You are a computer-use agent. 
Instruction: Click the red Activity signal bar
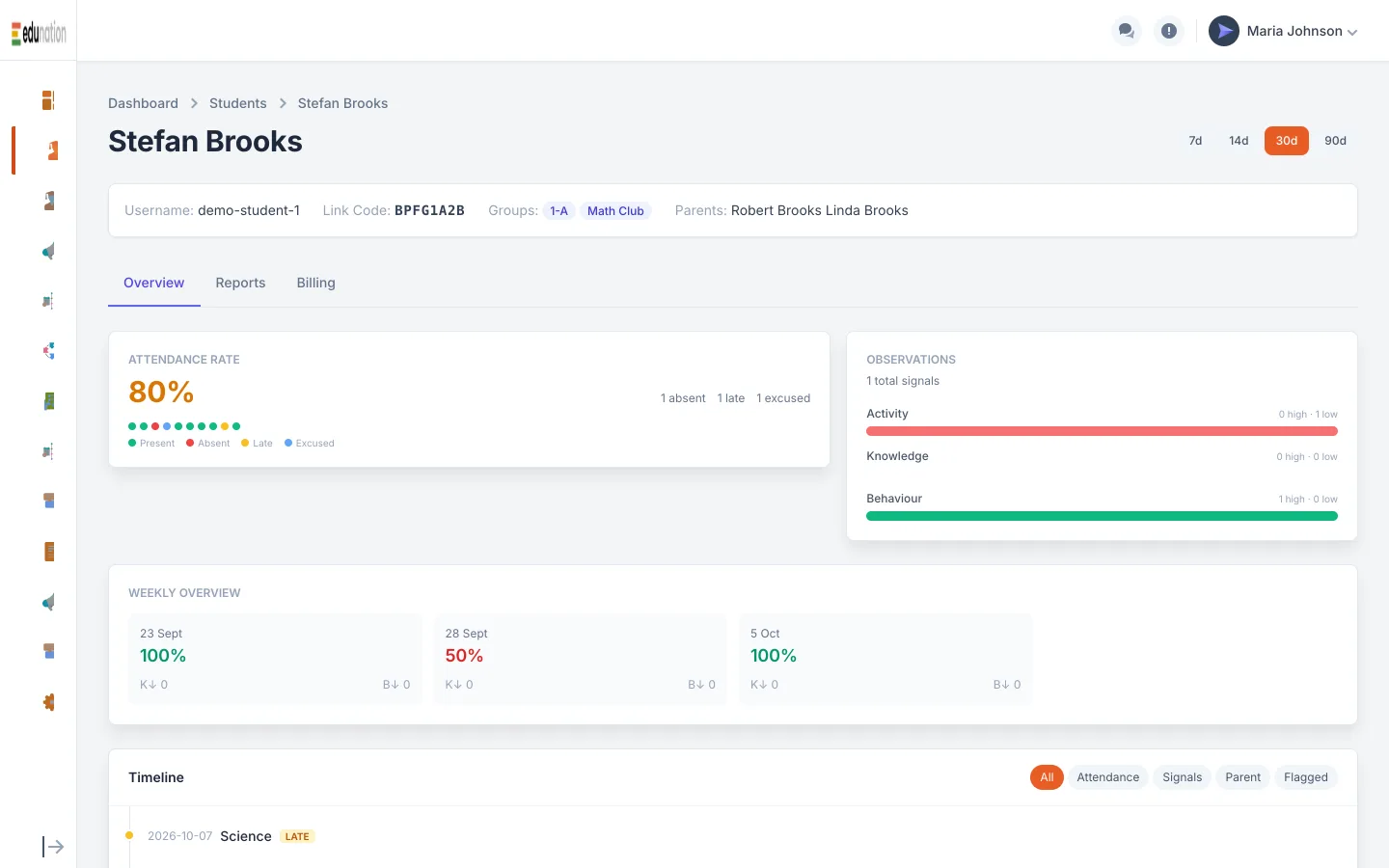(1102, 431)
